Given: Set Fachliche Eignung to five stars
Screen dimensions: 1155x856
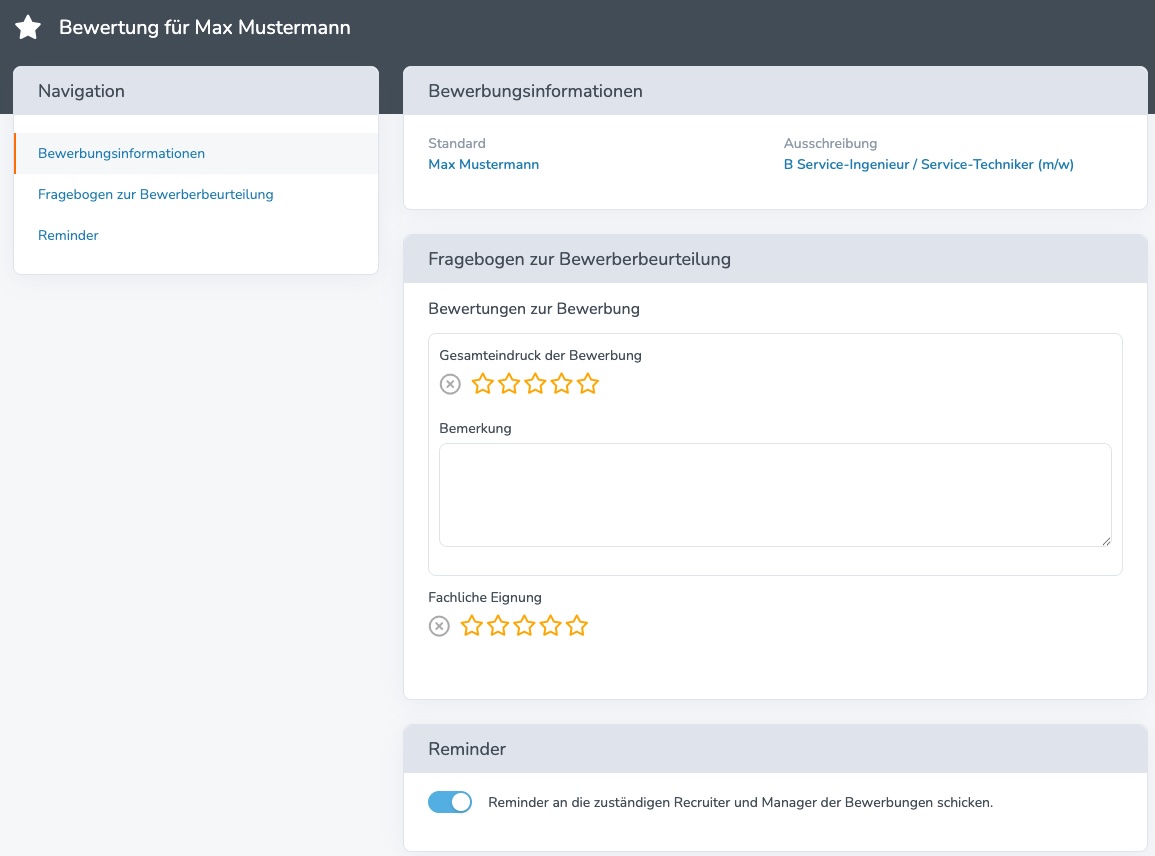Looking at the screenshot, I should (577, 627).
